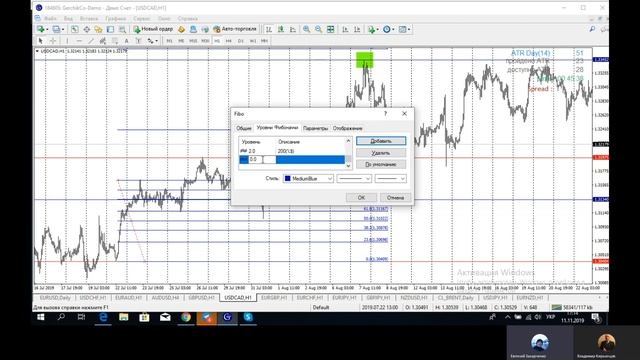Open the Templates dropdown
Screen dimensions: 640x360
tap(404, 29)
